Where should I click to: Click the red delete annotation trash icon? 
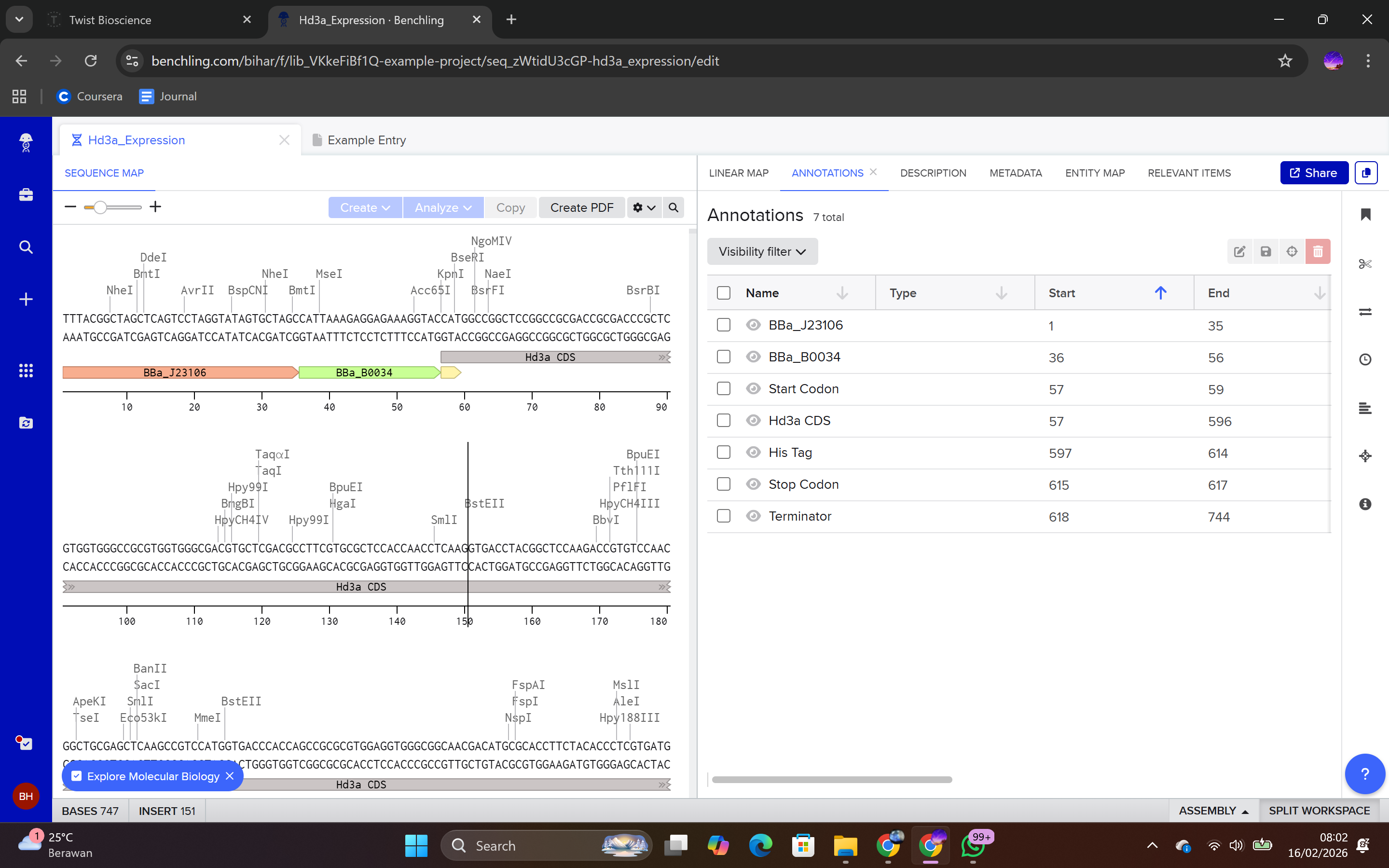1317,251
